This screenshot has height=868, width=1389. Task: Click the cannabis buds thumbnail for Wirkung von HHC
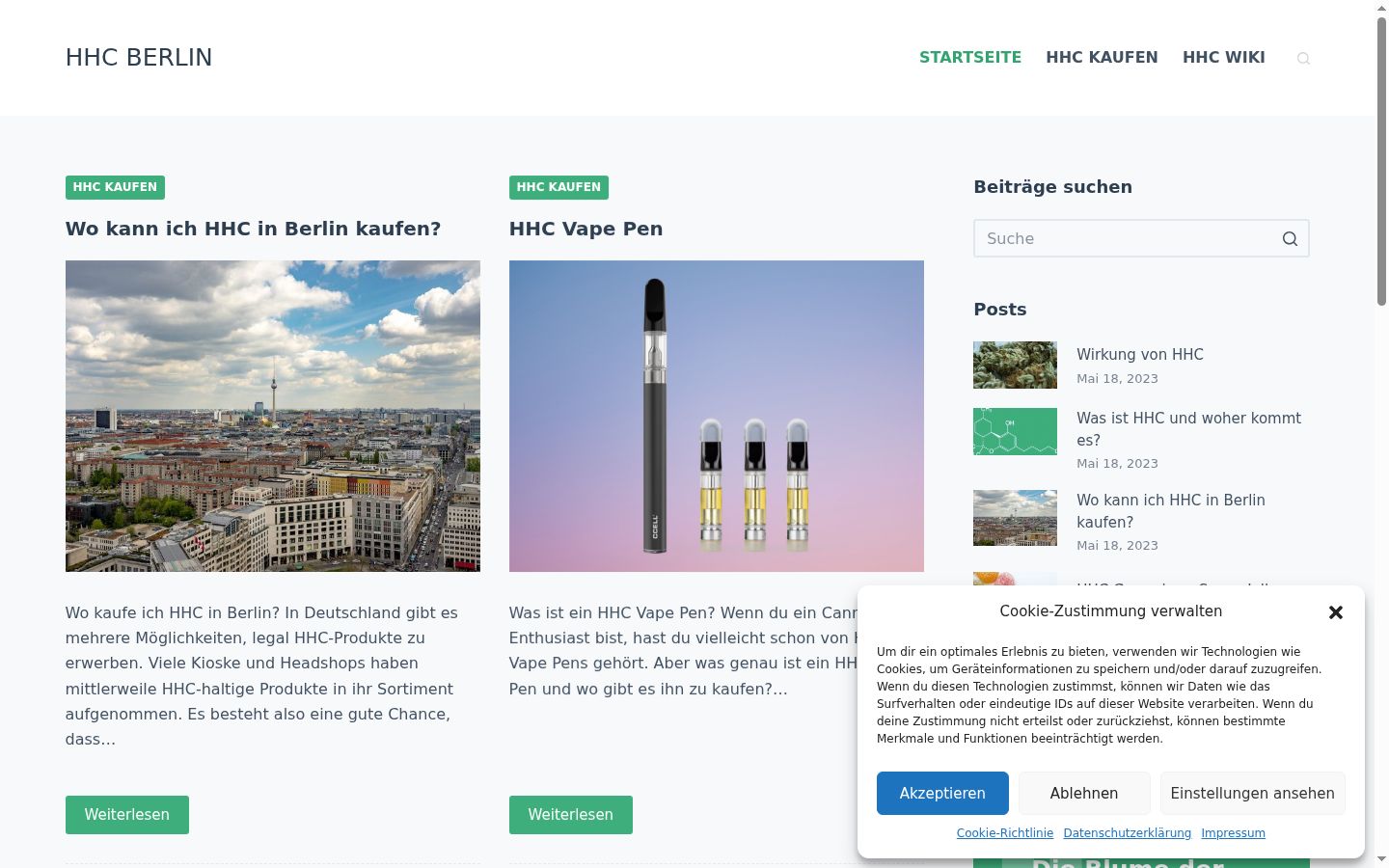[x=1015, y=365]
